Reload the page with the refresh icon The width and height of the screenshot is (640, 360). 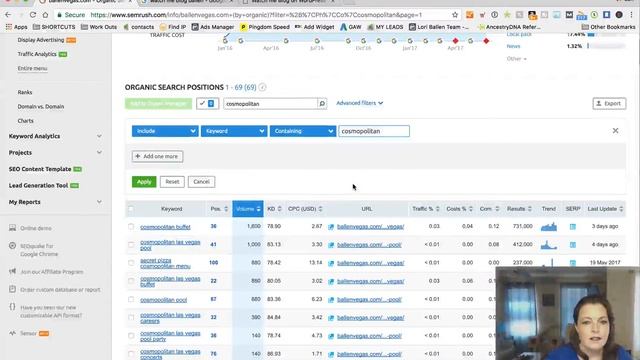pyautogui.click(x=33, y=15)
